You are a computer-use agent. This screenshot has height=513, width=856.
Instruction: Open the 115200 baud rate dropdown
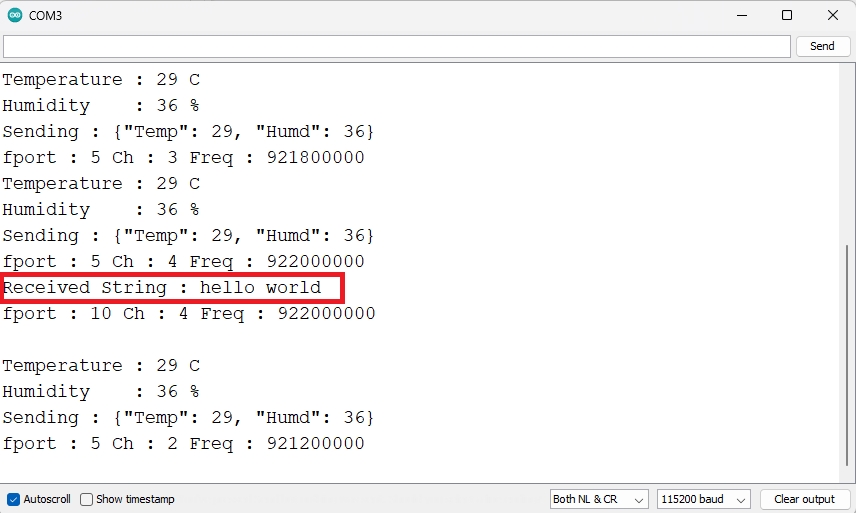point(704,499)
